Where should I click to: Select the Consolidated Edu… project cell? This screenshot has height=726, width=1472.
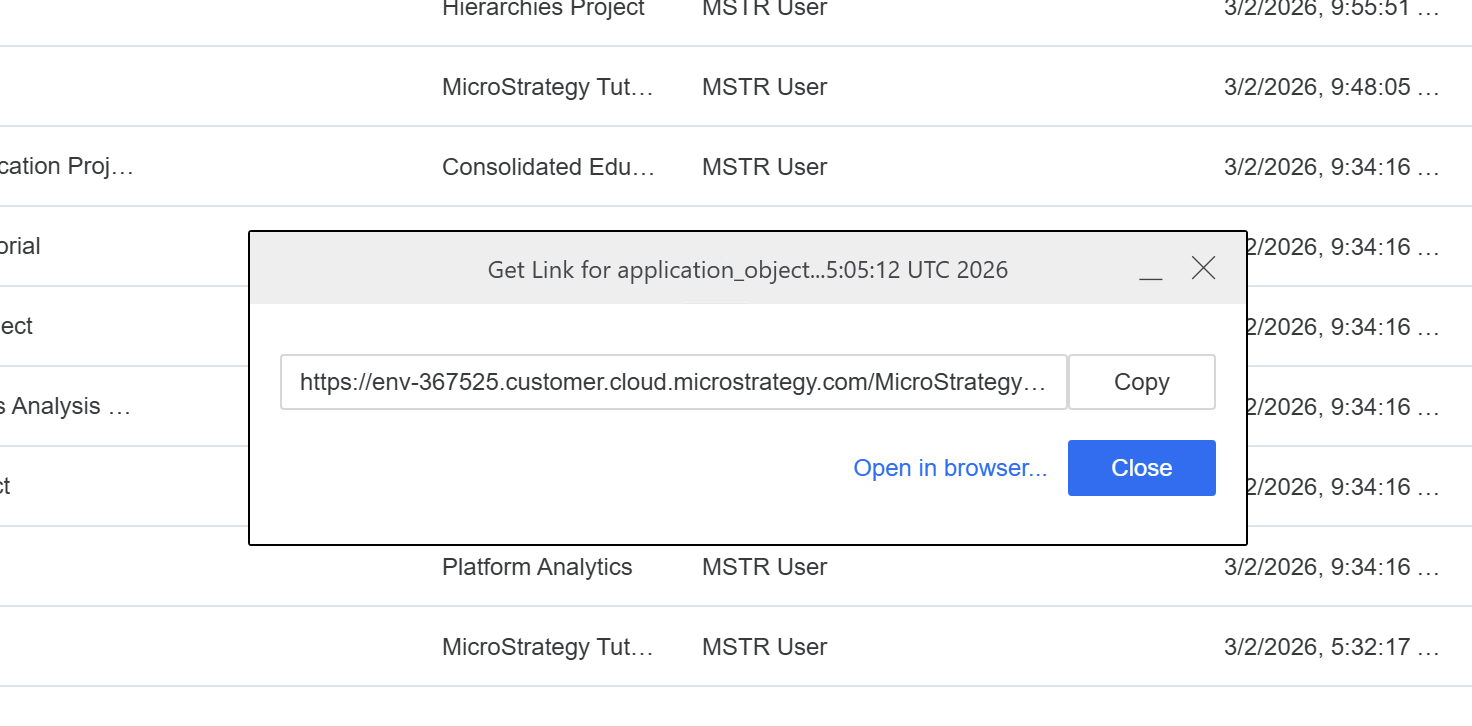tap(548, 167)
